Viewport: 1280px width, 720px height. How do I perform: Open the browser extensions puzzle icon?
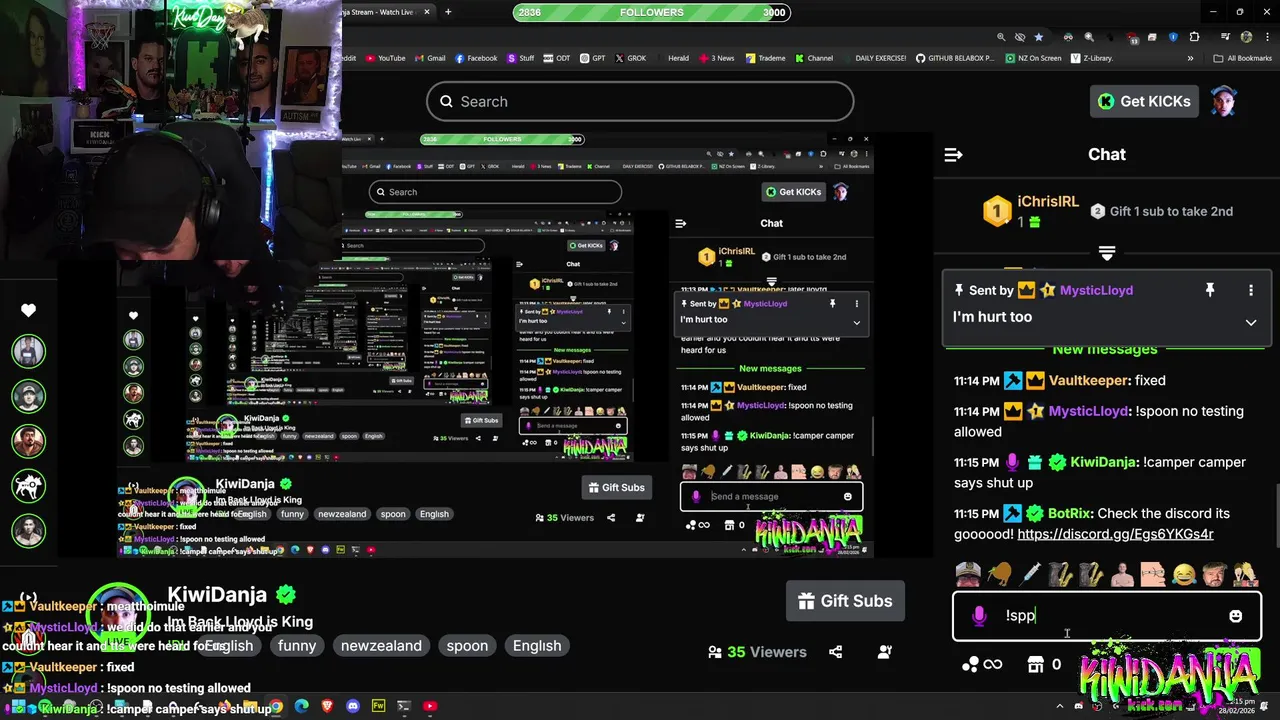click(x=1194, y=37)
